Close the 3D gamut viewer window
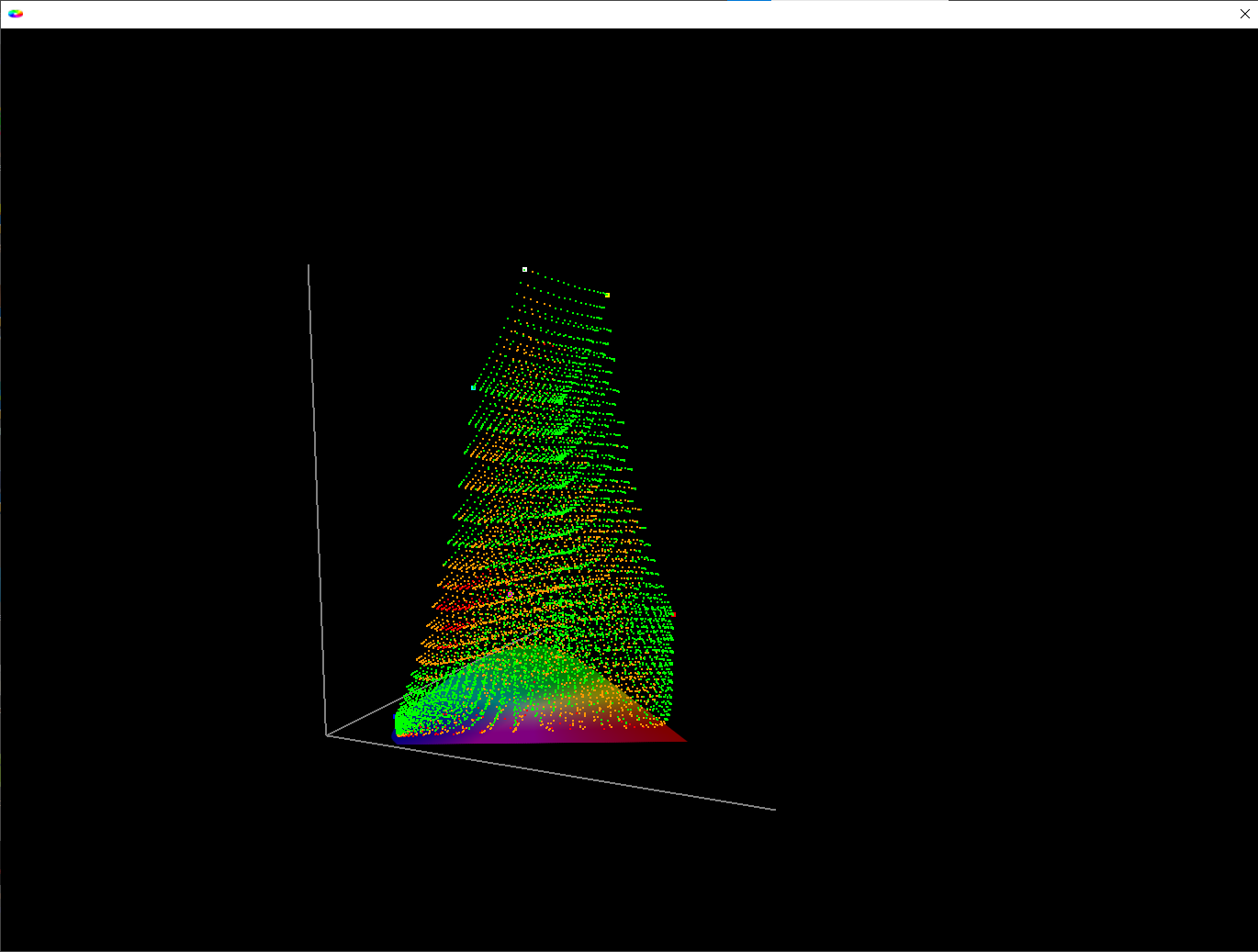The height and width of the screenshot is (952, 1258). tap(1244, 14)
